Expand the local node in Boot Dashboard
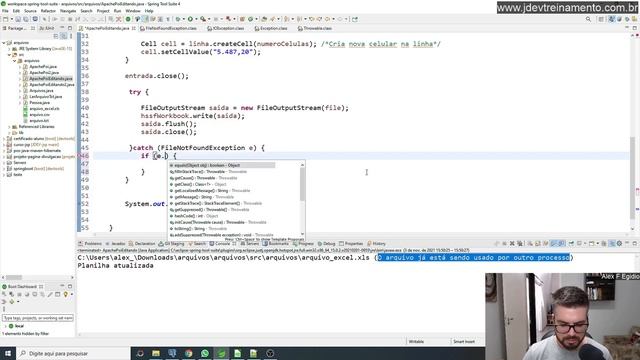640x360 pixels. [x=6, y=326]
